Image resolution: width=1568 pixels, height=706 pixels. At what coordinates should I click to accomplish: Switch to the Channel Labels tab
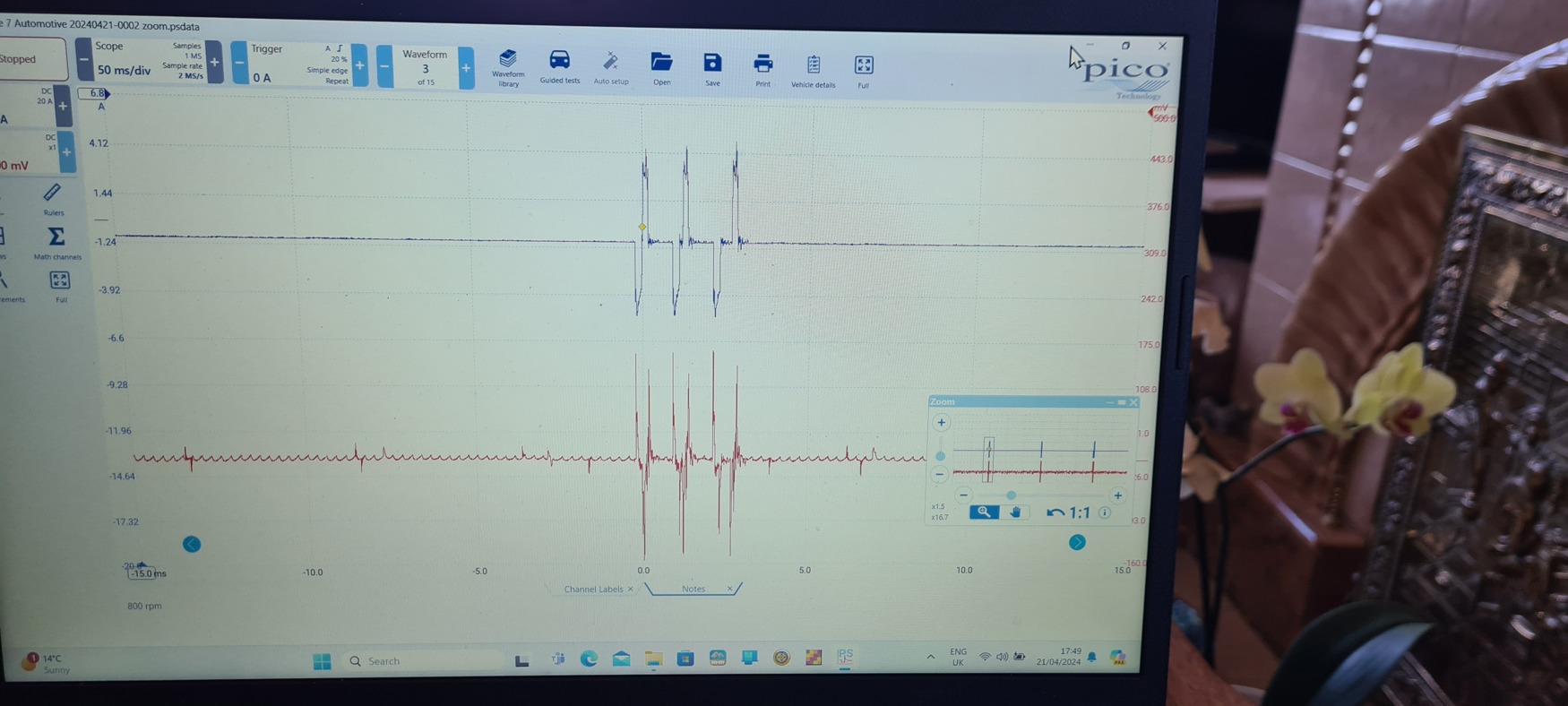[593, 589]
